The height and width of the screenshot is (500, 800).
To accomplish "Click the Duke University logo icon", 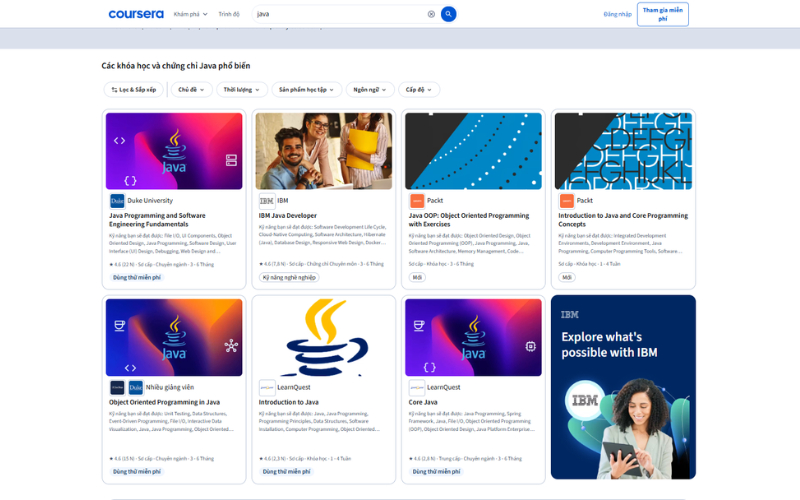I will tap(117, 201).
